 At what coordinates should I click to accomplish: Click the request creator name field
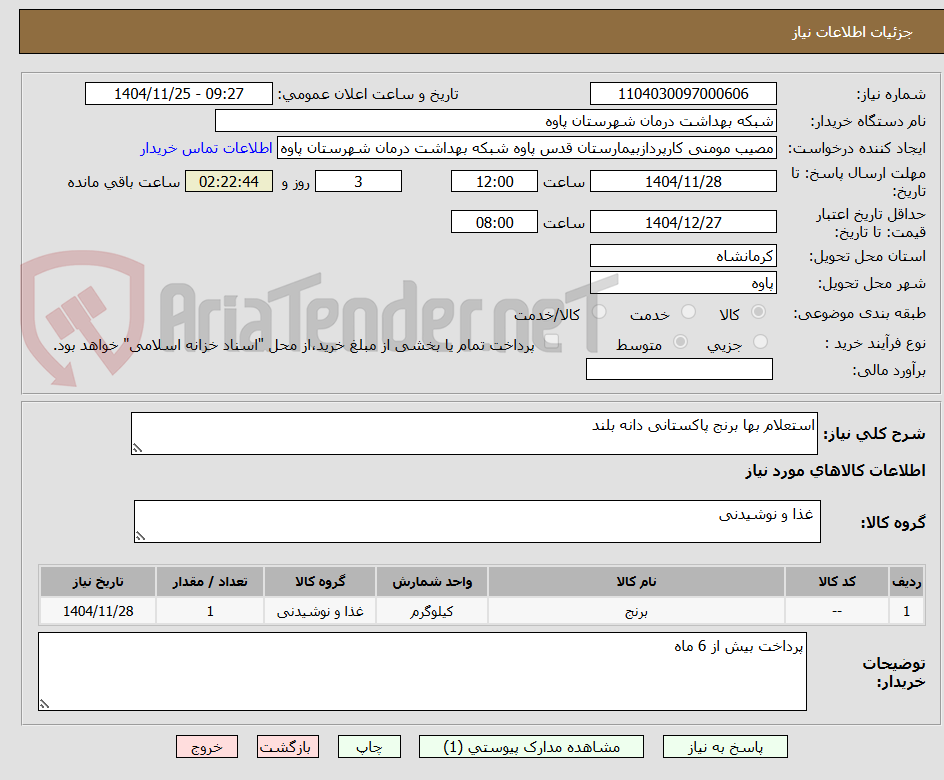pyautogui.click(x=527, y=148)
